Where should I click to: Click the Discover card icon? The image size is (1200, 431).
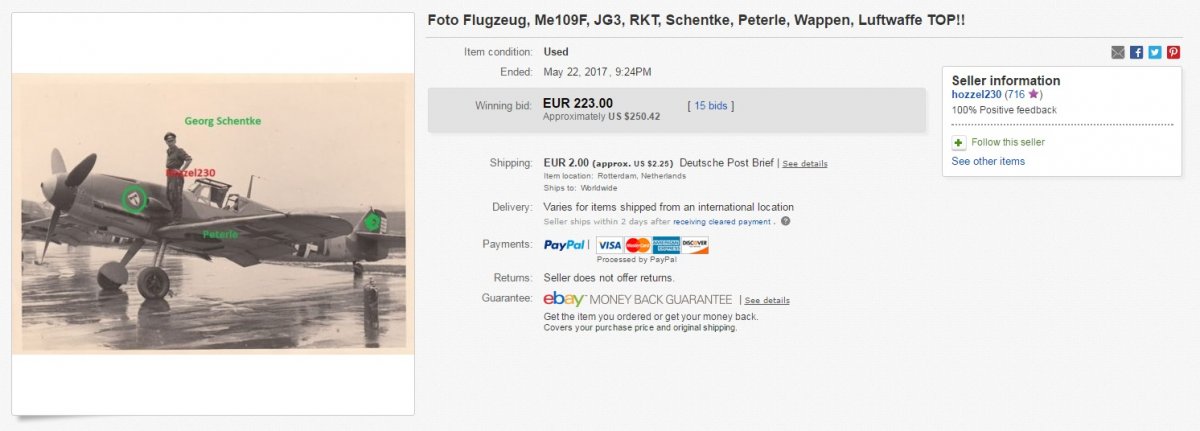694,245
